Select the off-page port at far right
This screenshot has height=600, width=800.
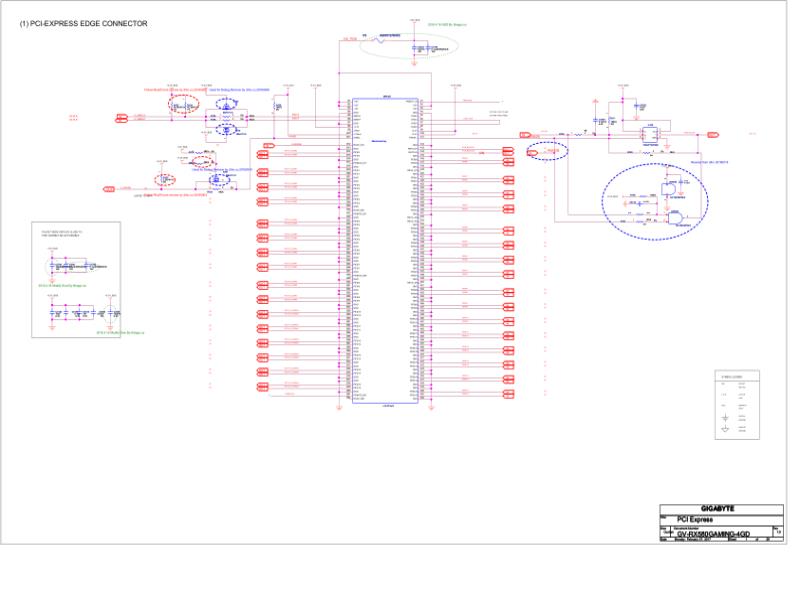[x=713, y=135]
